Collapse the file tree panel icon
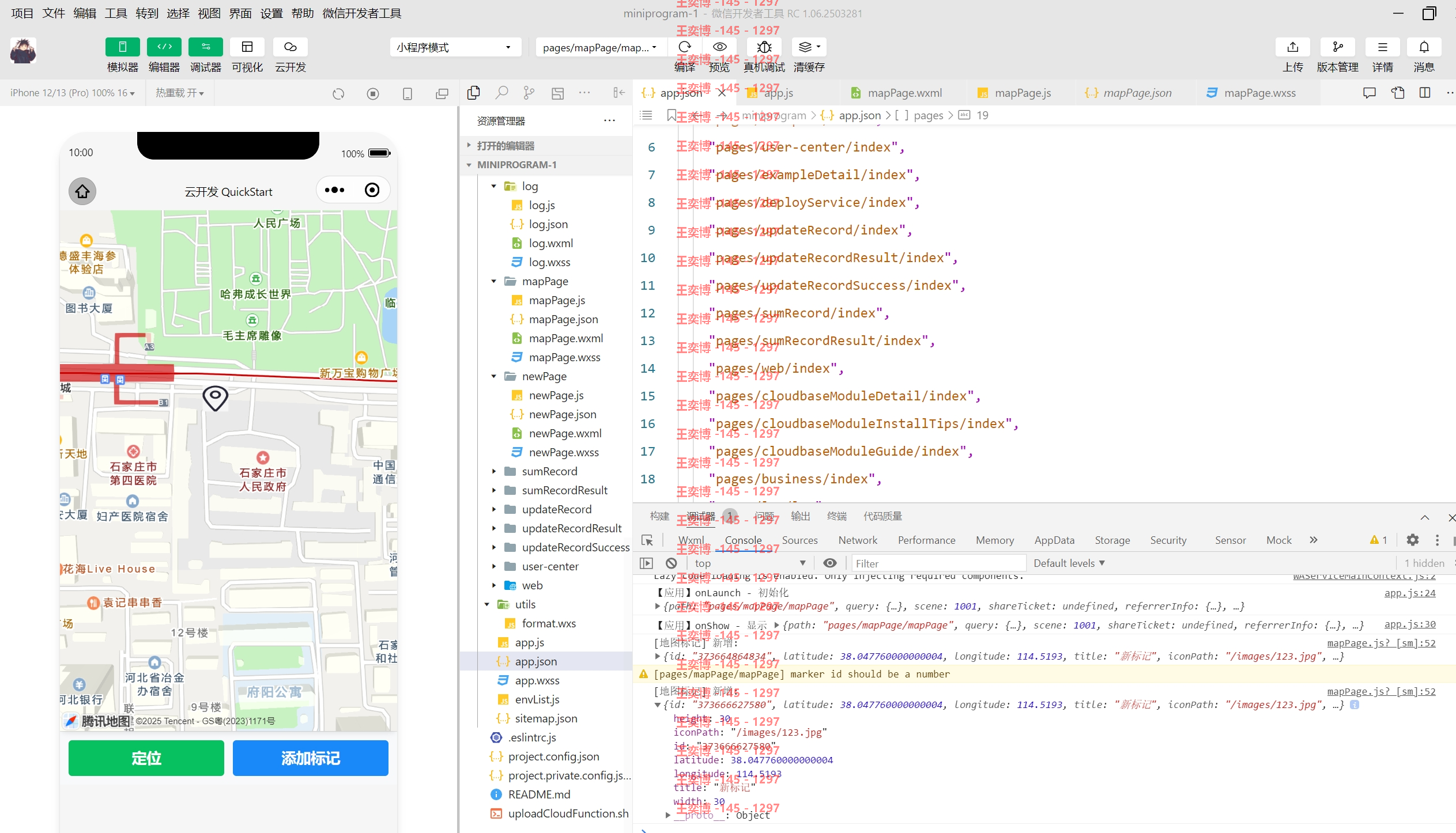 click(619, 92)
